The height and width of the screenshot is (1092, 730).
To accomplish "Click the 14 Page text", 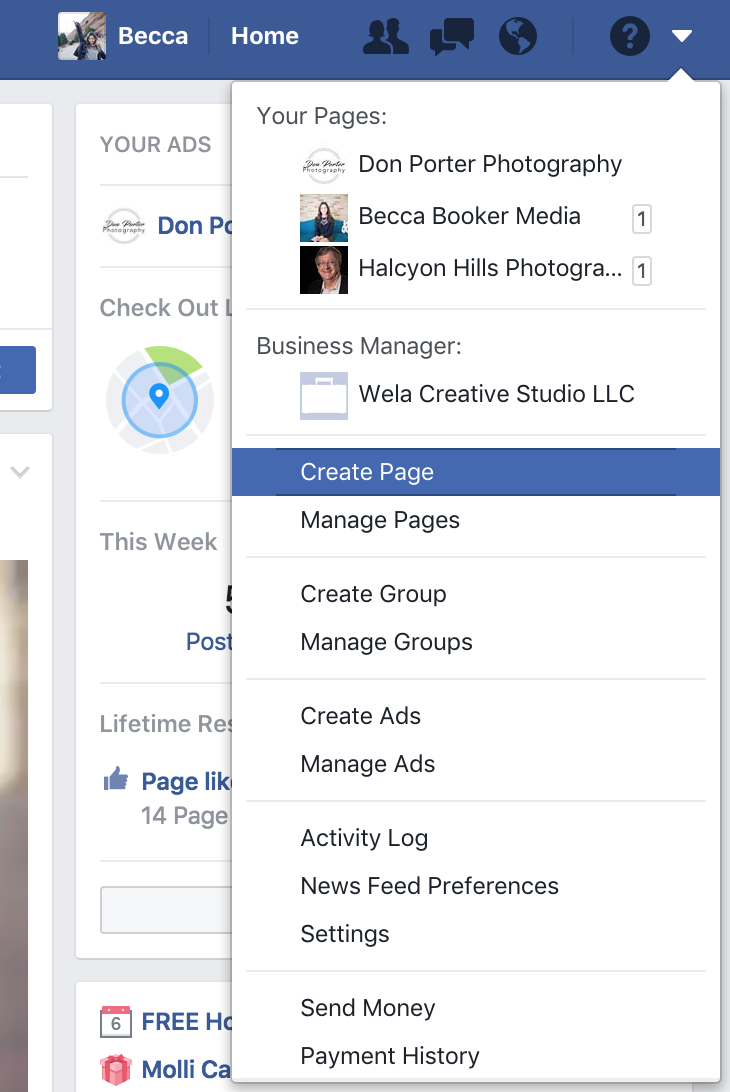I will [x=185, y=816].
